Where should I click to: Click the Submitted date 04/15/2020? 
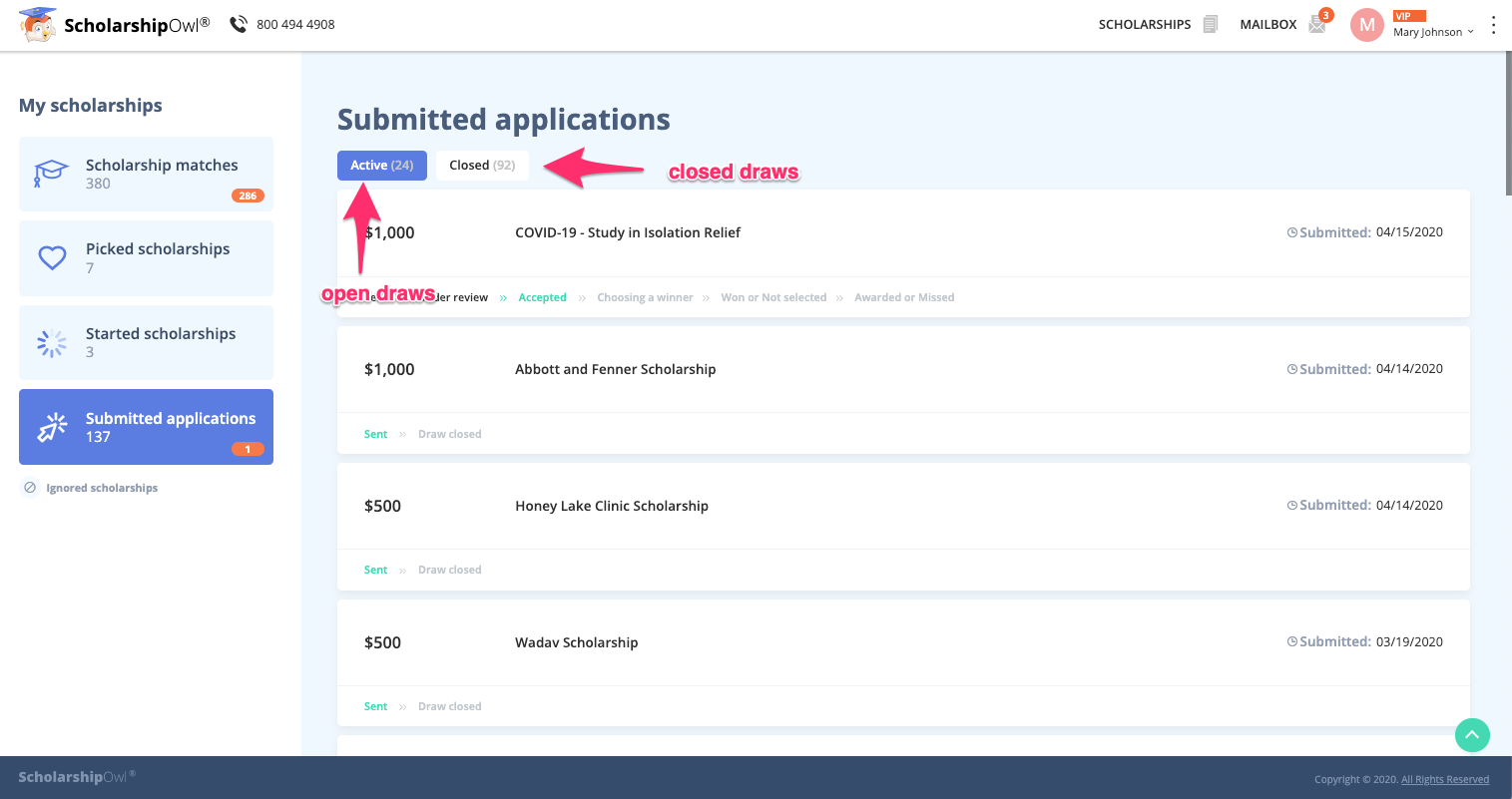tap(1409, 232)
